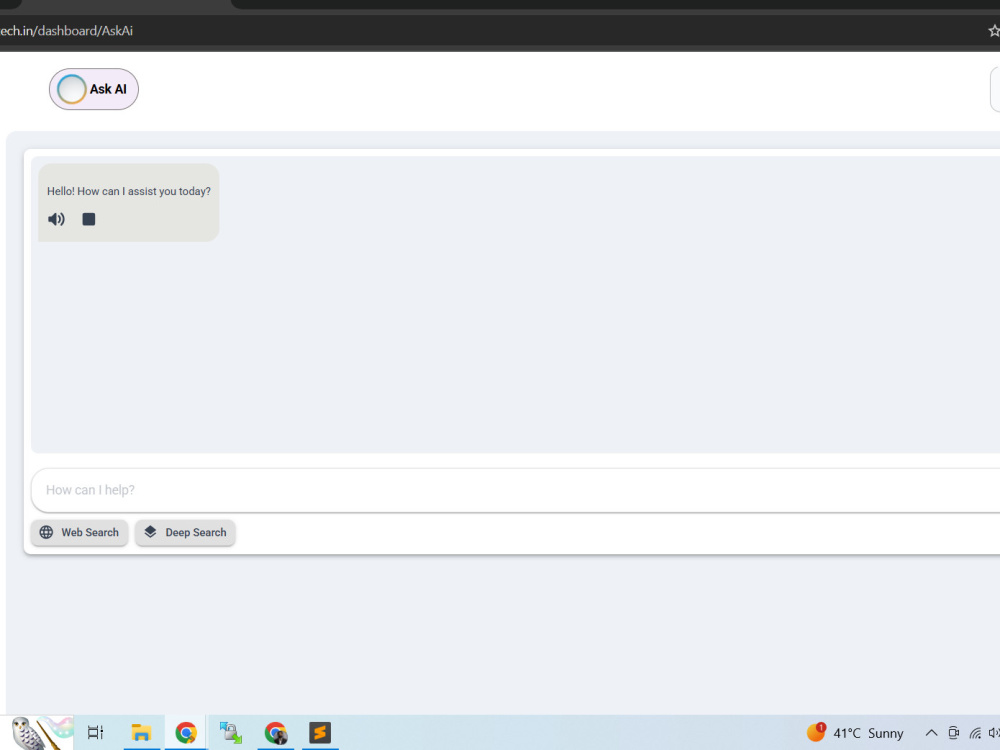The width and height of the screenshot is (1000, 750).
Task: Click the Ask AI button
Action: (94, 89)
